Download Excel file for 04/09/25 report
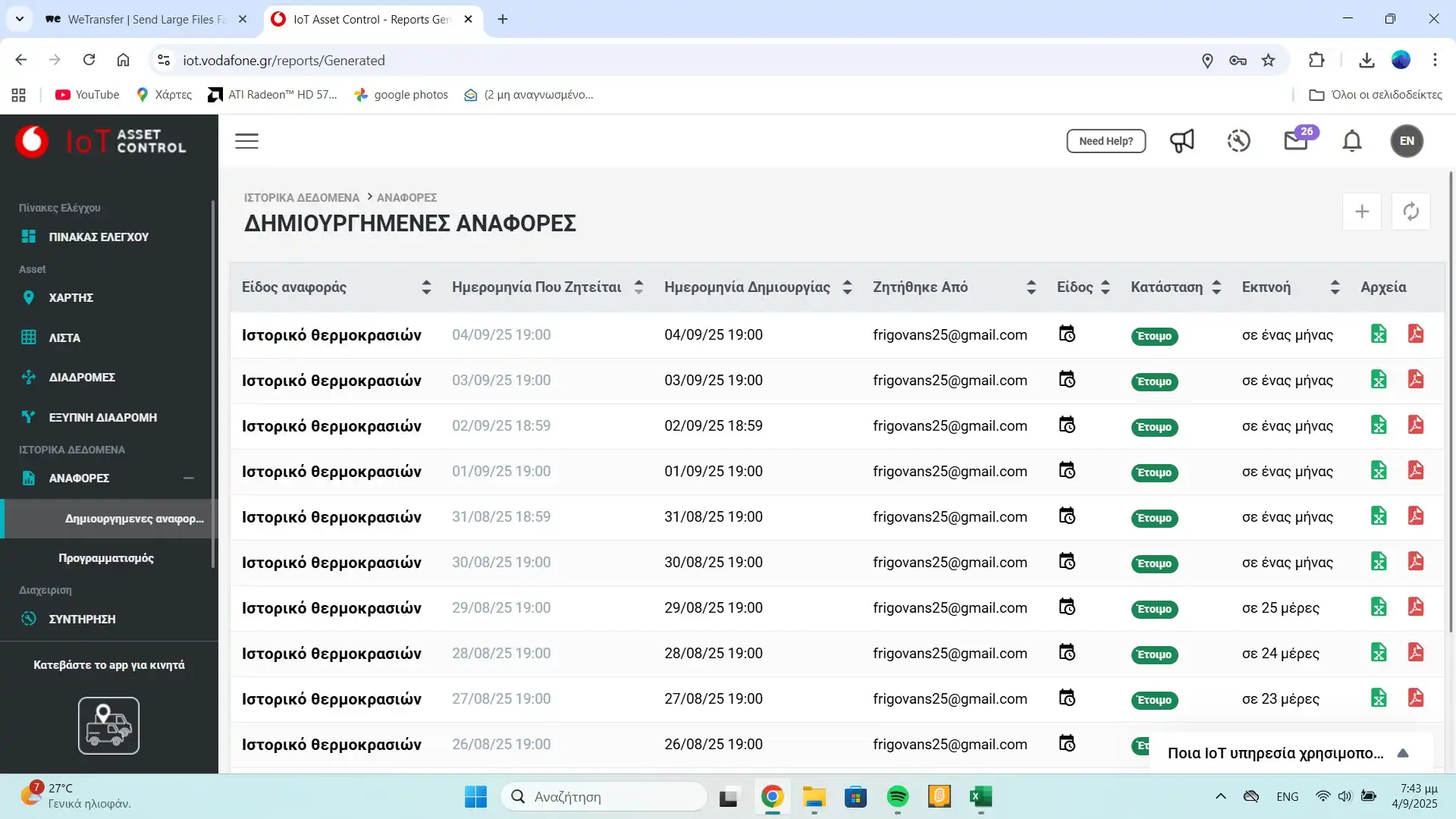 1379,334
